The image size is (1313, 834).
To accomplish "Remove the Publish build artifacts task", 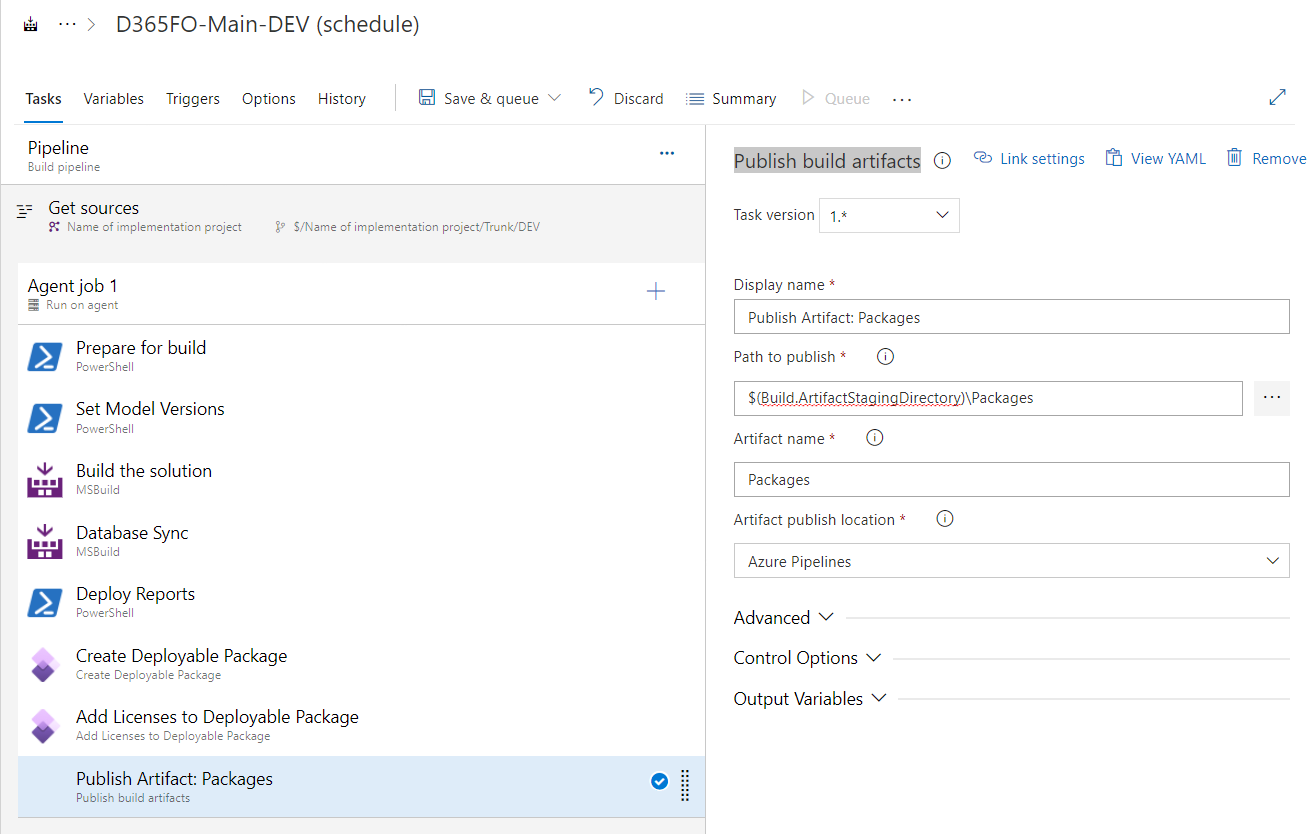I will pos(1266,158).
